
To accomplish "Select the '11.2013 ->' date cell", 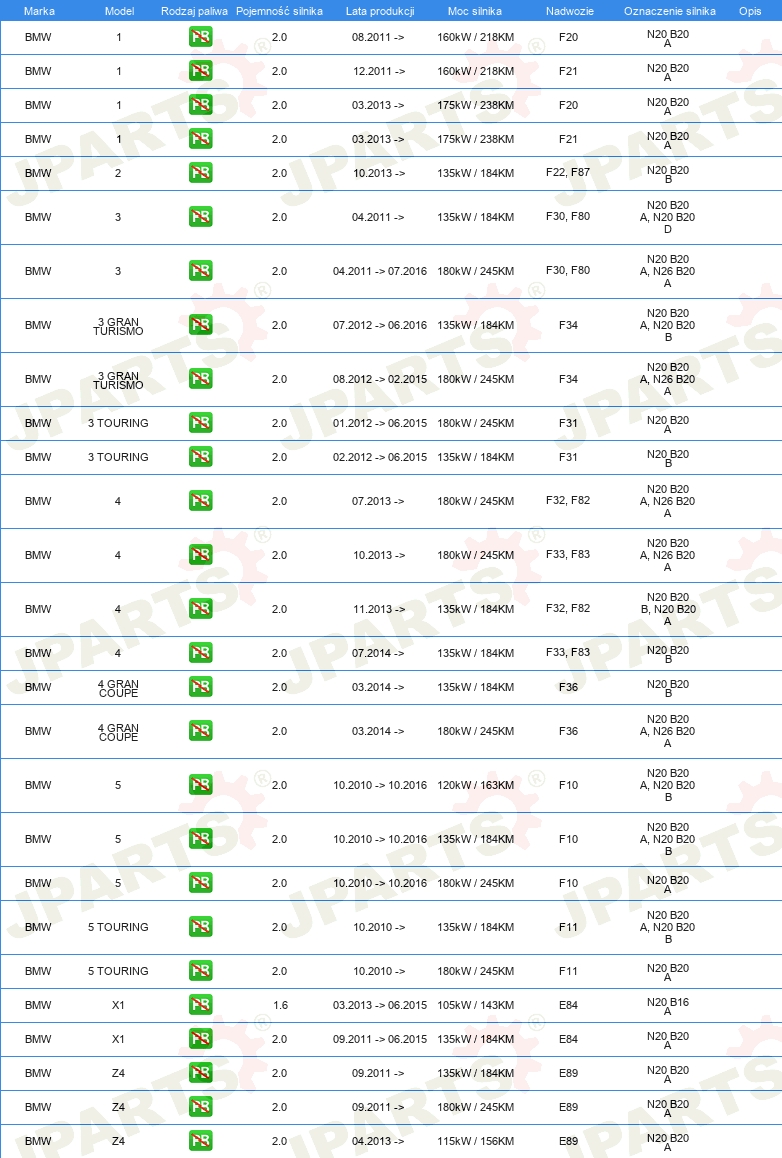I will tap(379, 609).
